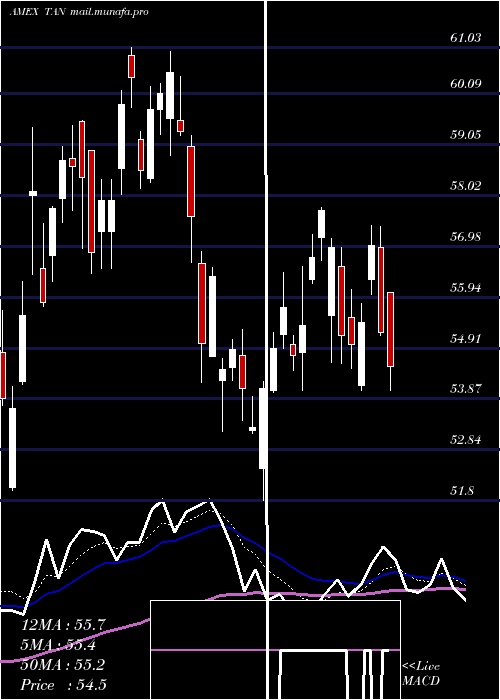Click the 59.05 price axis label

pyautogui.click(x=466, y=134)
